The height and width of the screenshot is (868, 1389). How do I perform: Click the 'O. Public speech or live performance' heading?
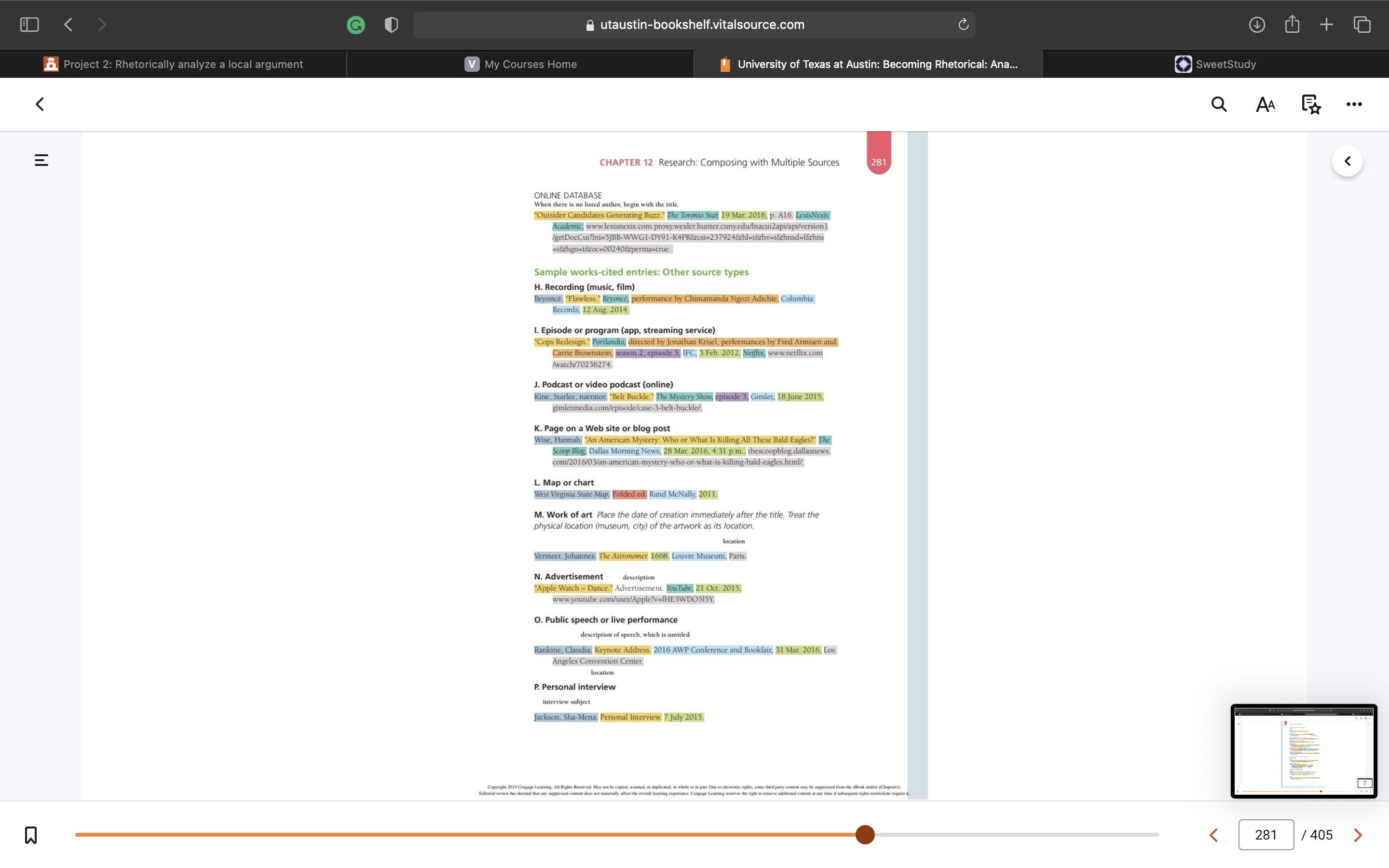pyautogui.click(x=606, y=620)
